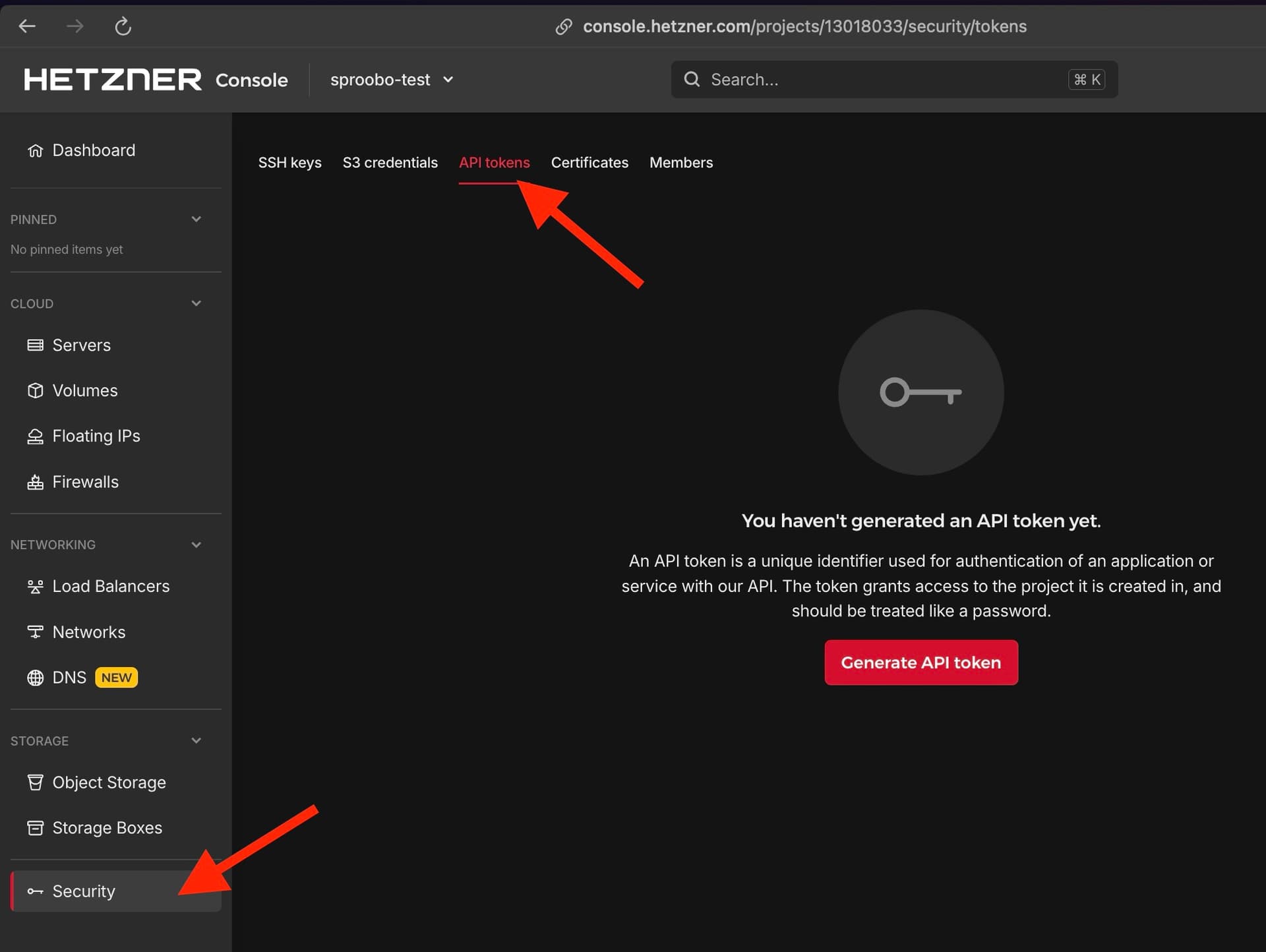Click the ⌘ K shortcut badge
Viewport: 1266px width, 952px height.
(1087, 80)
